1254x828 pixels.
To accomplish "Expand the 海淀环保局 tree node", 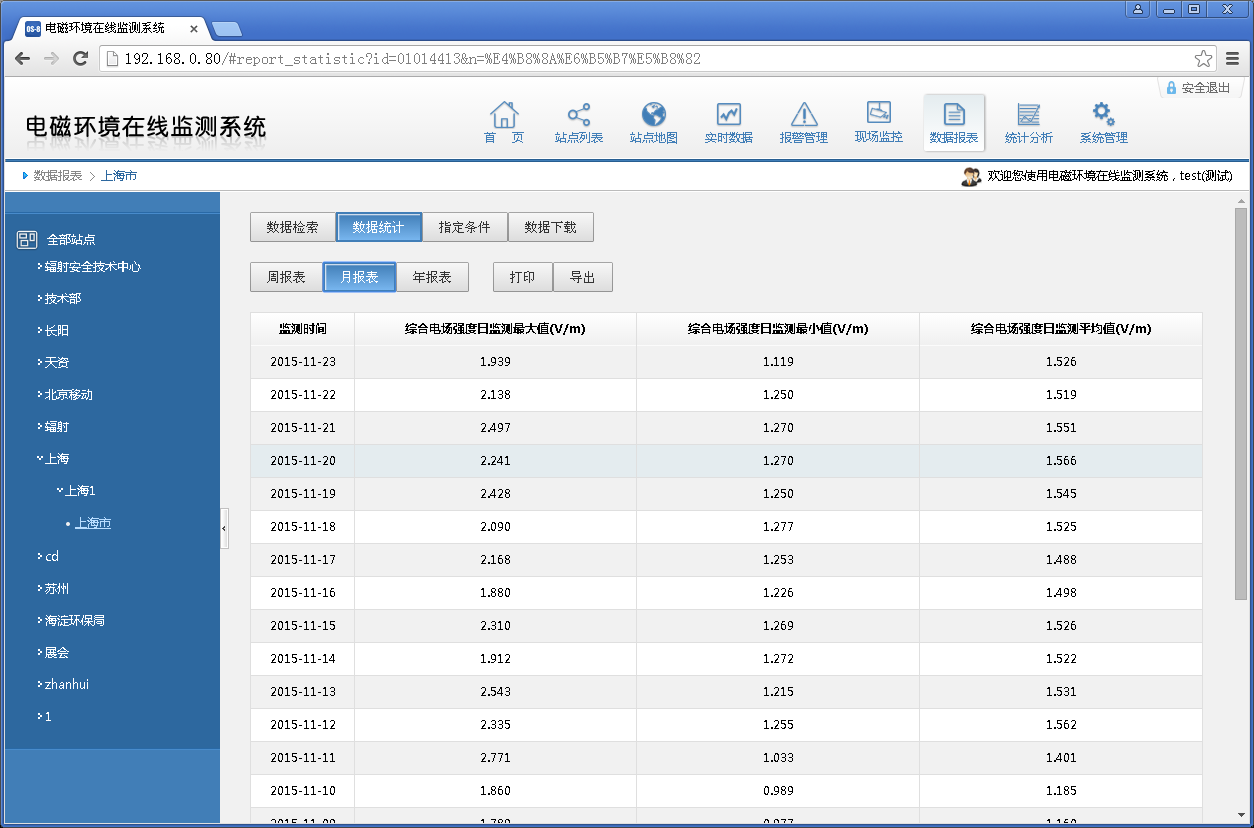I will point(40,621).
